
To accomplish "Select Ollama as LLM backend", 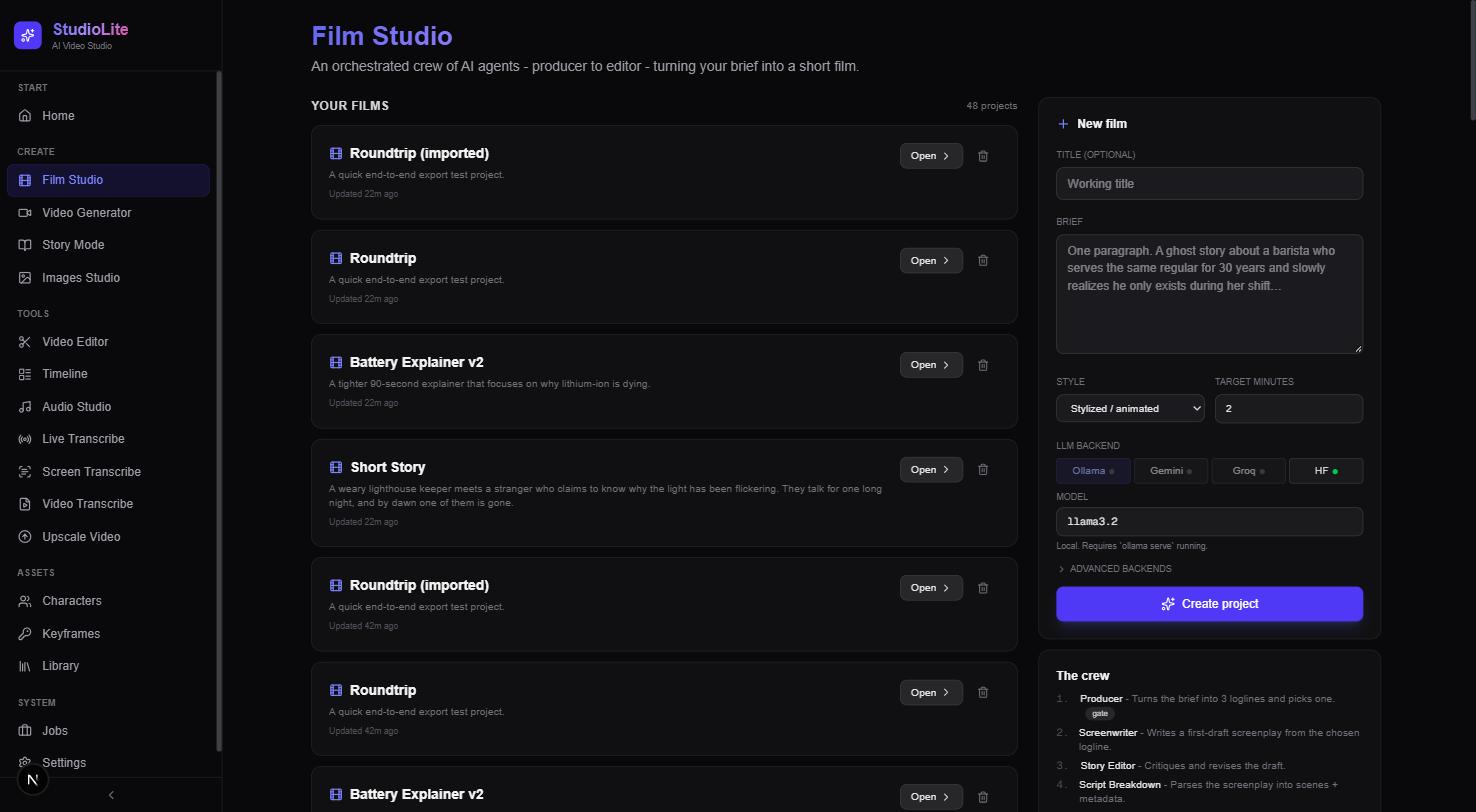I will (1093, 471).
